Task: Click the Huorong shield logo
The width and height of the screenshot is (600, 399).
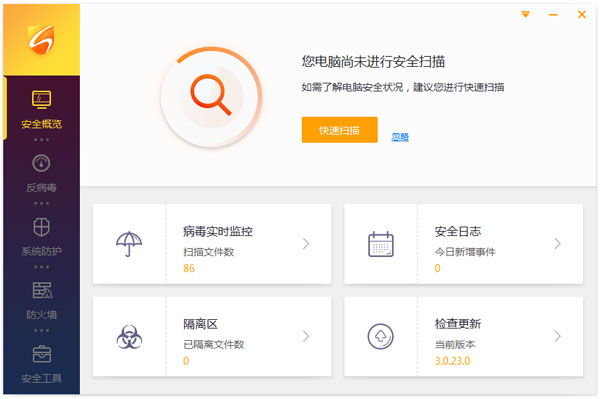Action: (41, 40)
